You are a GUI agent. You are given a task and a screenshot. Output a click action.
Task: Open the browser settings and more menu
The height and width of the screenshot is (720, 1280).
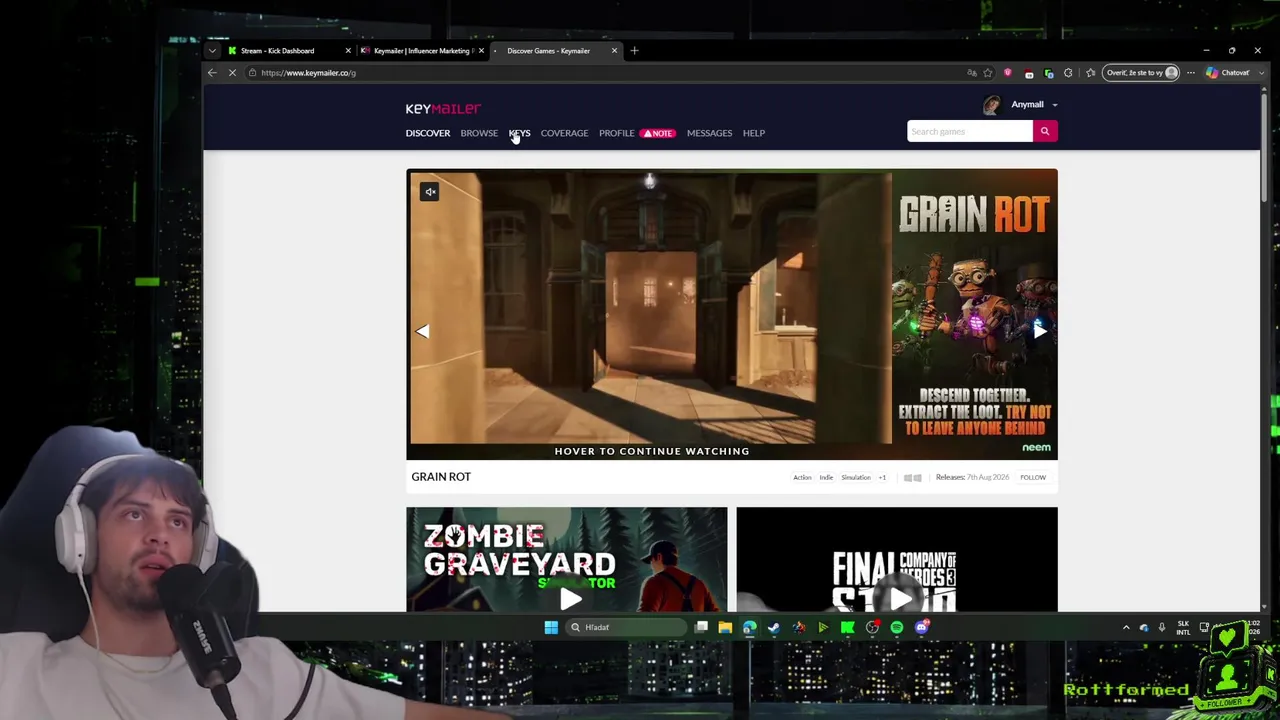coord(1190,73)
